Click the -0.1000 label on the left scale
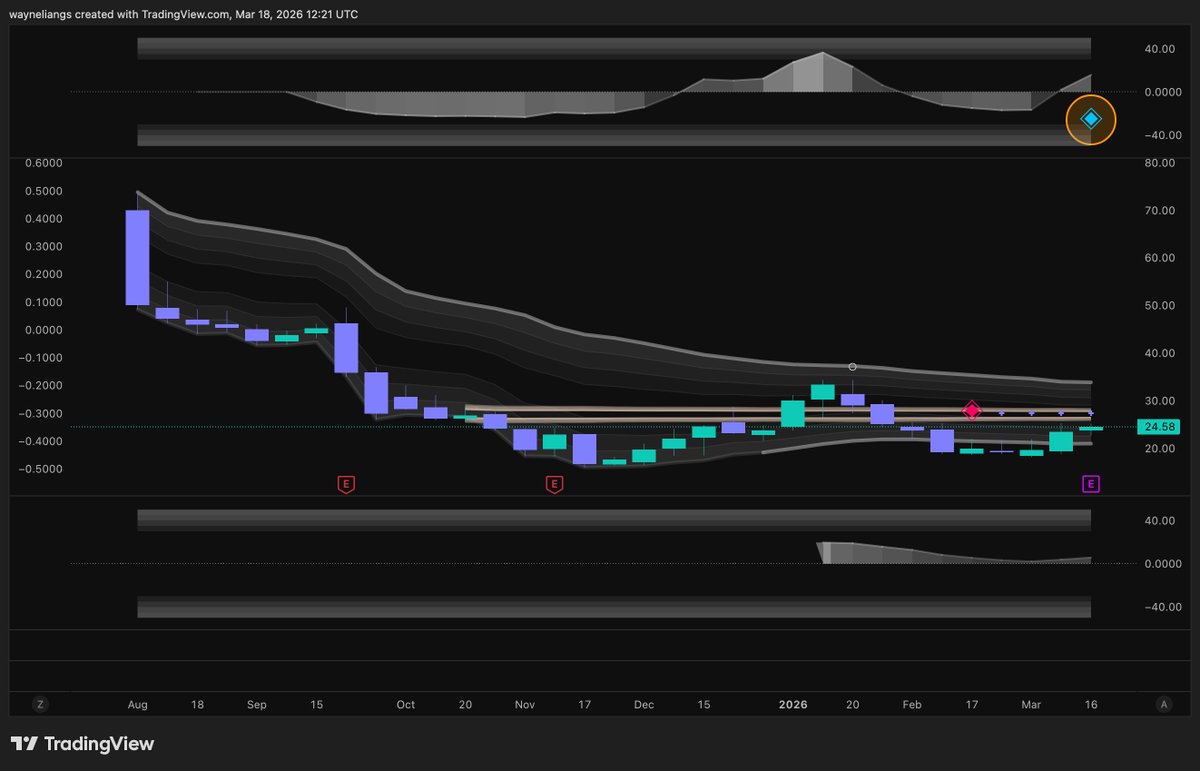 pos(40,358)
